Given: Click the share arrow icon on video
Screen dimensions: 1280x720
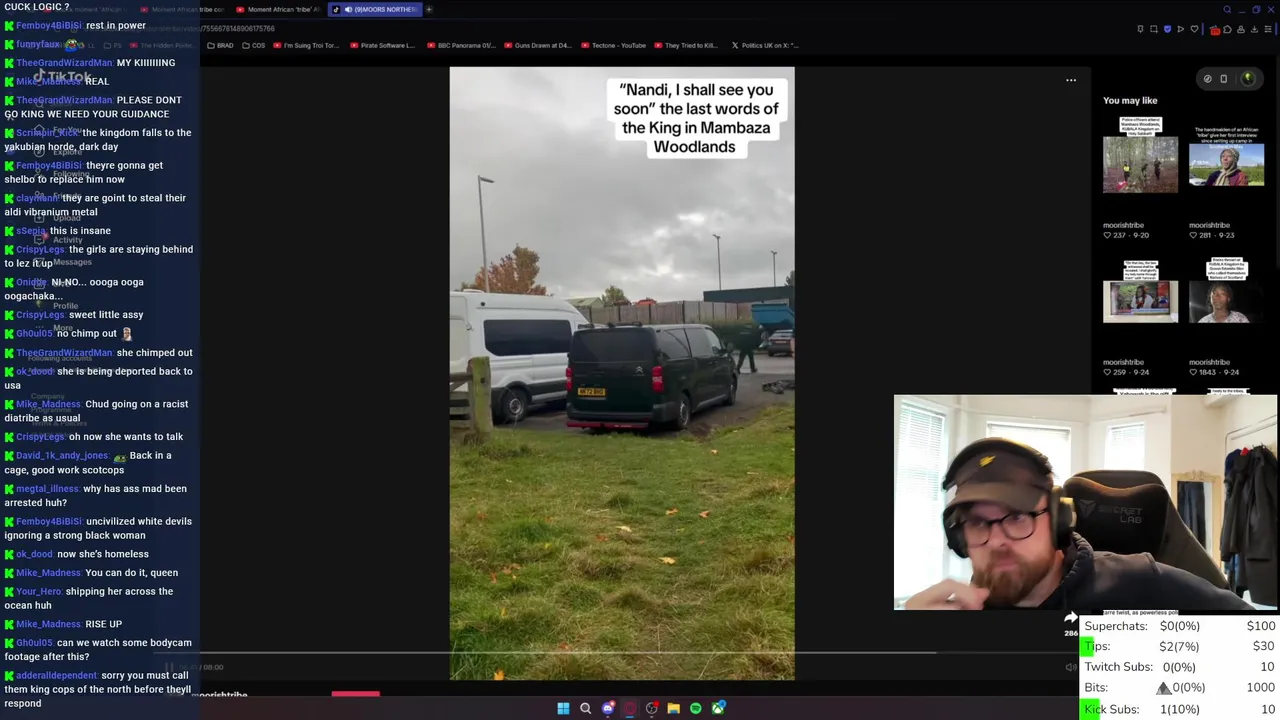Looking at the screenshot, I should 1071,619.
